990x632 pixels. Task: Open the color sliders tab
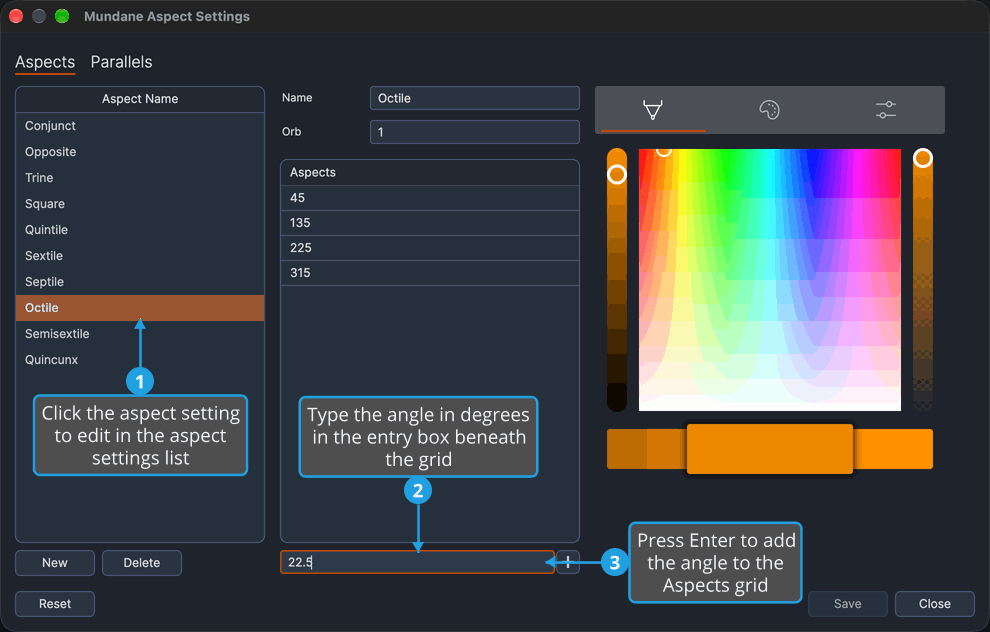[x=886, y=110]
